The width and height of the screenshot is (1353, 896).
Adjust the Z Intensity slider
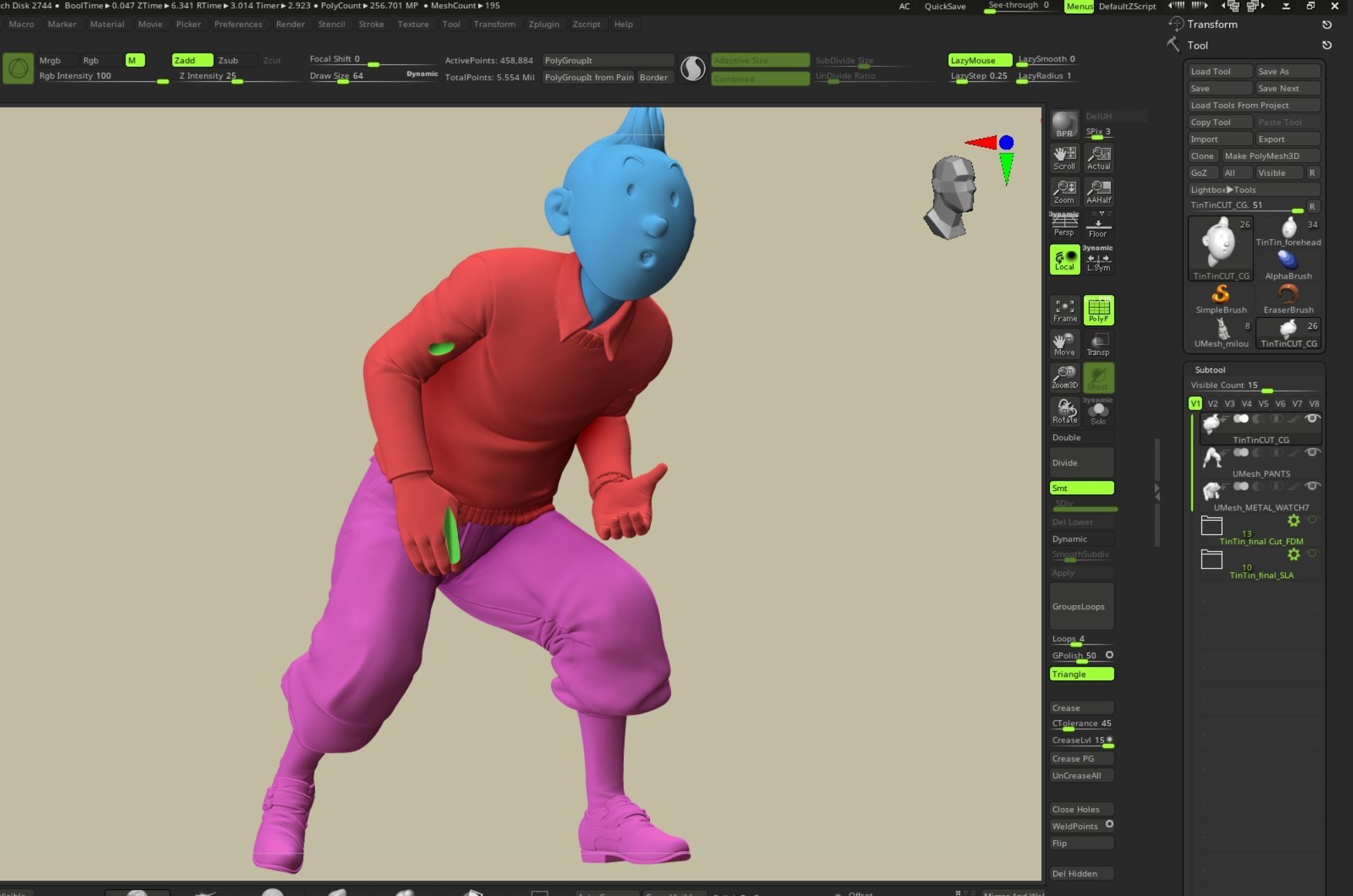click(237, 76)
